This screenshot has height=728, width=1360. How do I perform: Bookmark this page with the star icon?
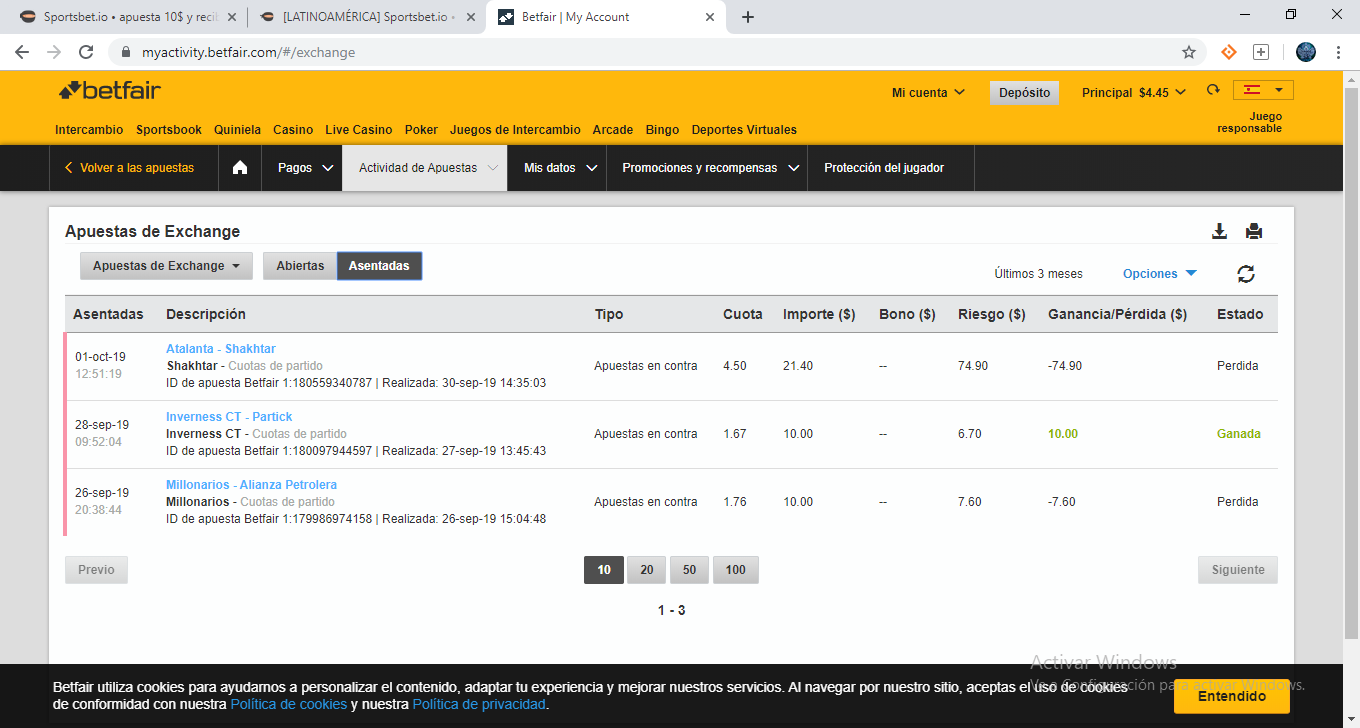tap(1189, 52)
